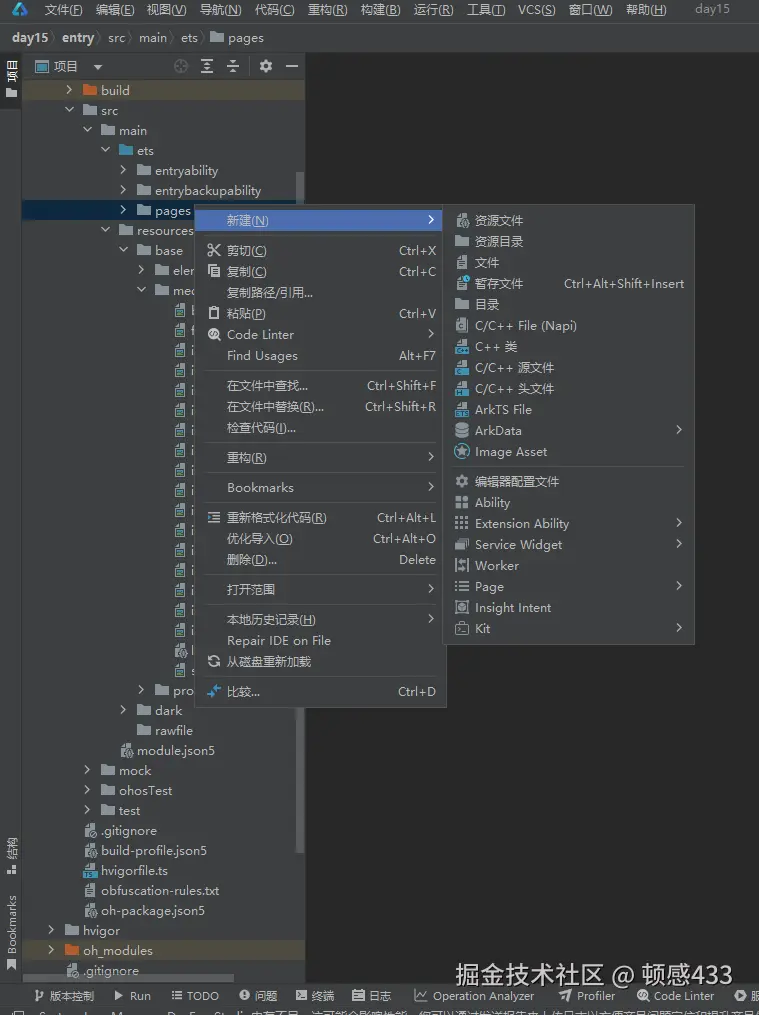The height and width of the screenshot is (1015, 759).
Task: Click the Extension Ability dots icon
Action: pyautogui.click(x=462, y=523)
